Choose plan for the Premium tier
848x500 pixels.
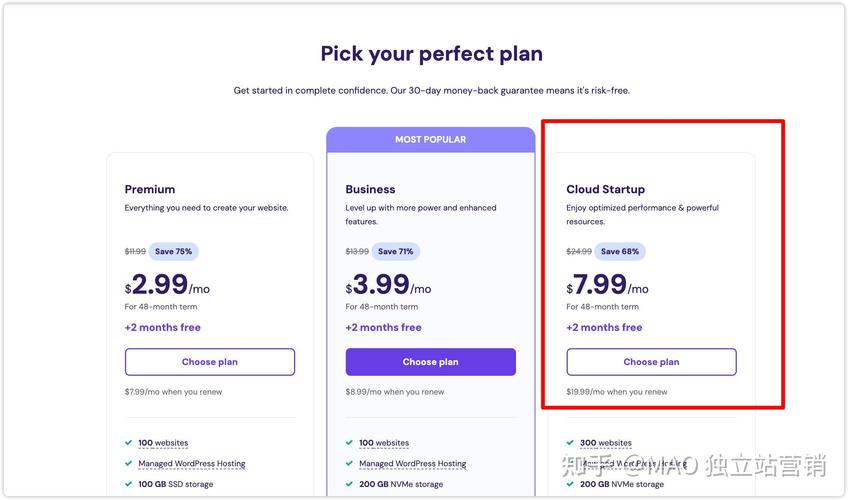(x=210, y=362)
